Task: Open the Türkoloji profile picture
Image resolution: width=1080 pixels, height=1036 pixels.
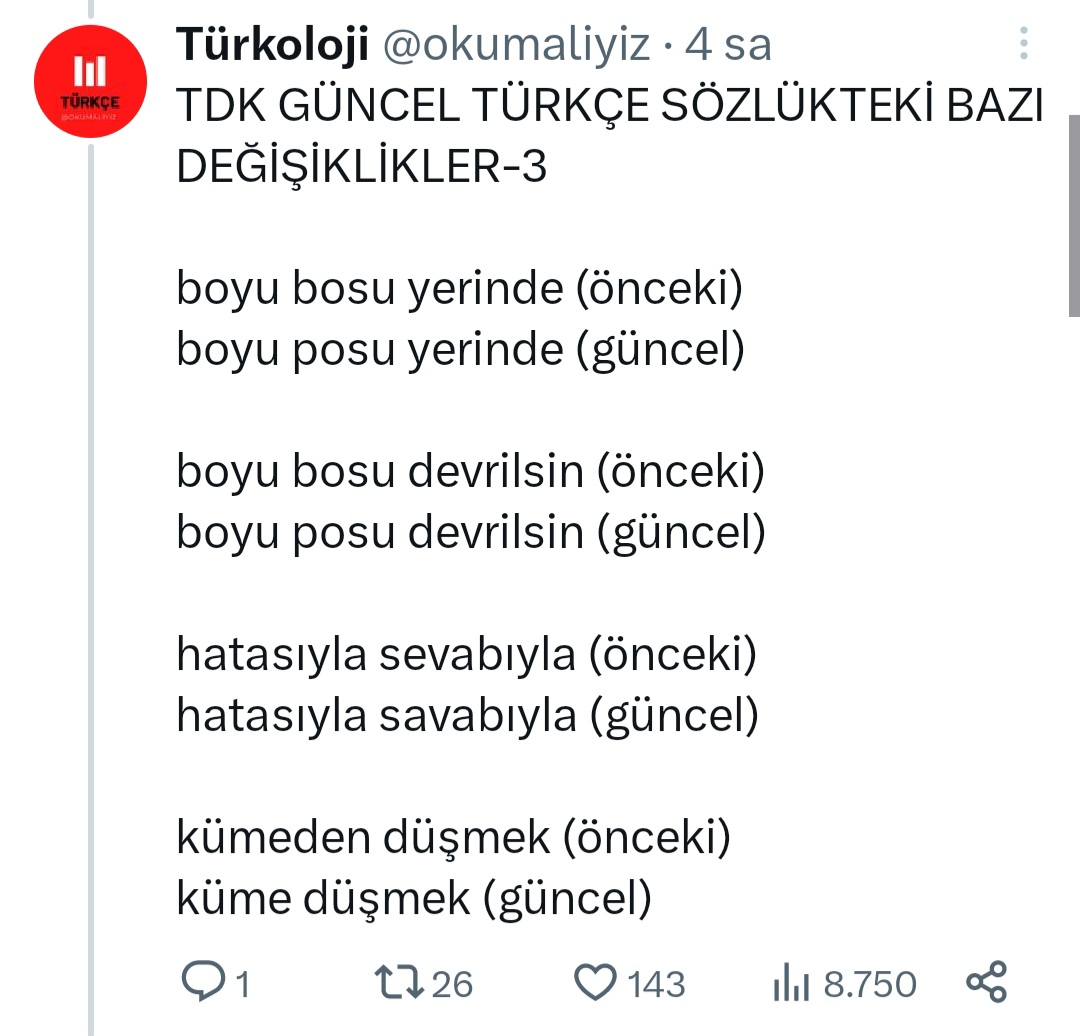Action: 90,81
